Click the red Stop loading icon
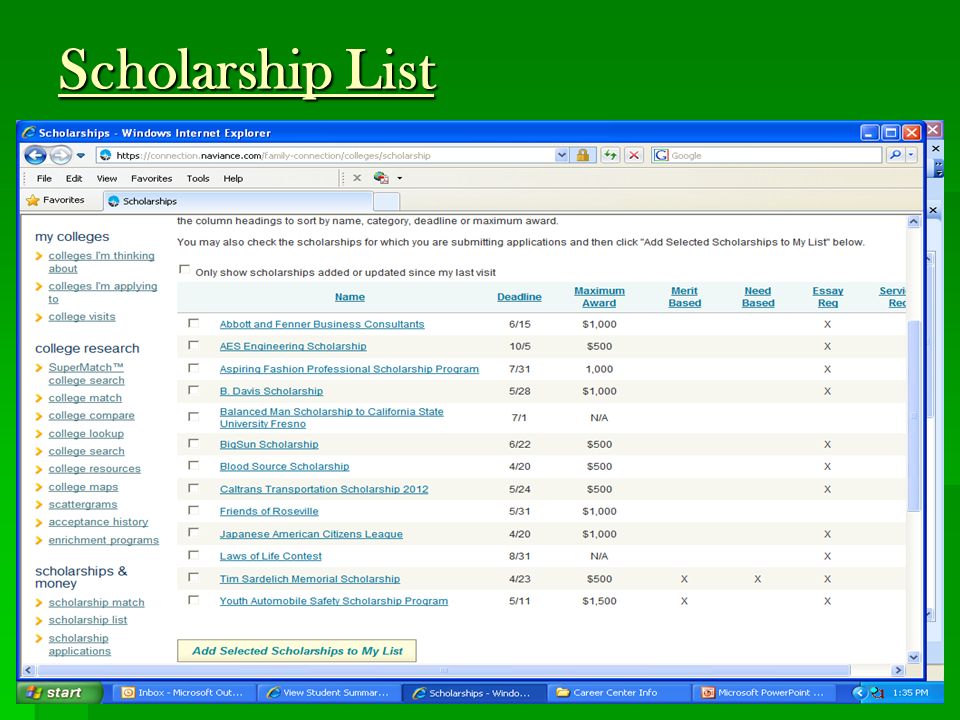 (634, 156)
